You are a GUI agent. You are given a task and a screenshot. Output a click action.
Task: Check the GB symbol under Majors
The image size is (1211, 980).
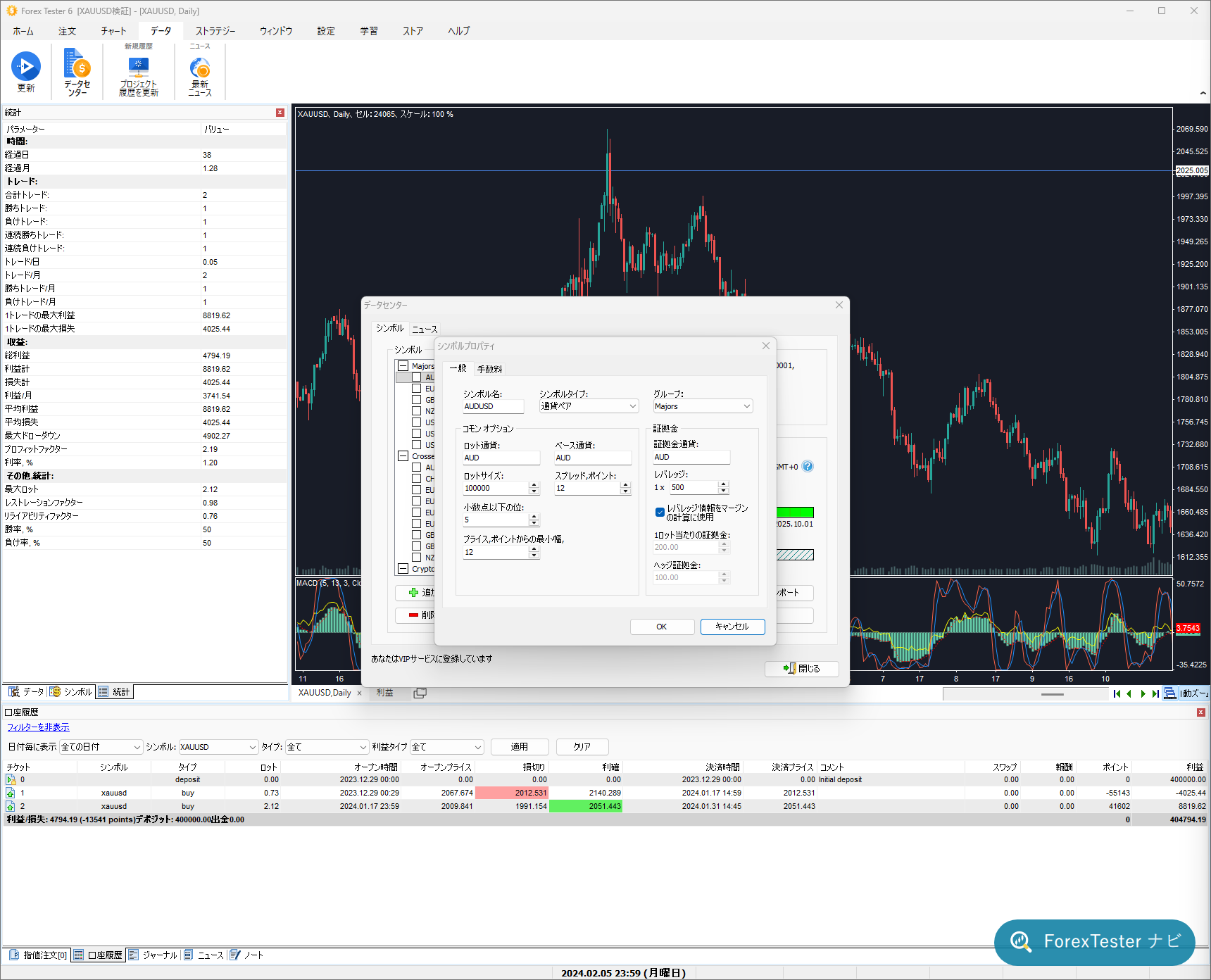click(417, 400)
